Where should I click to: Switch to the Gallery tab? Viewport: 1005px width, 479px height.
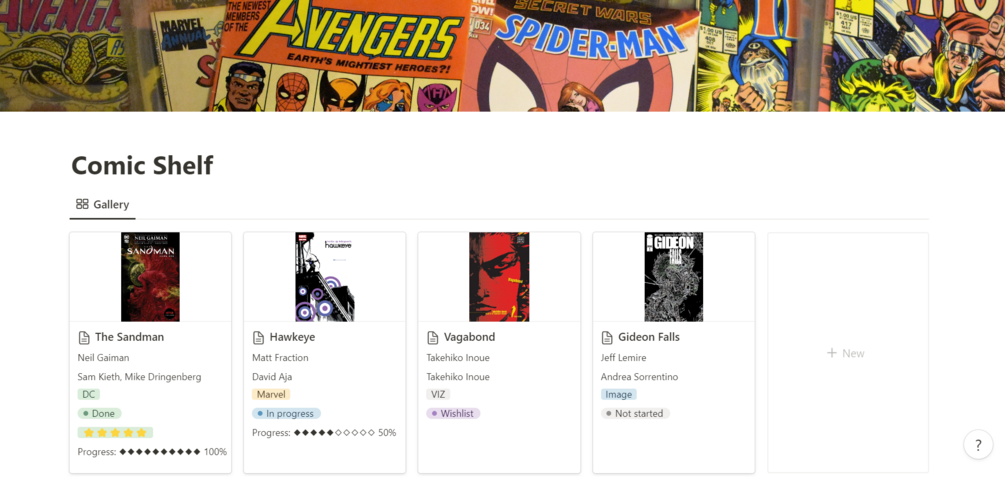(x=103, y=205)
